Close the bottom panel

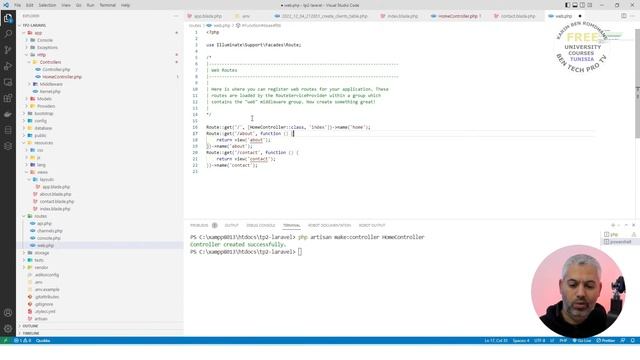coord(633,225)
